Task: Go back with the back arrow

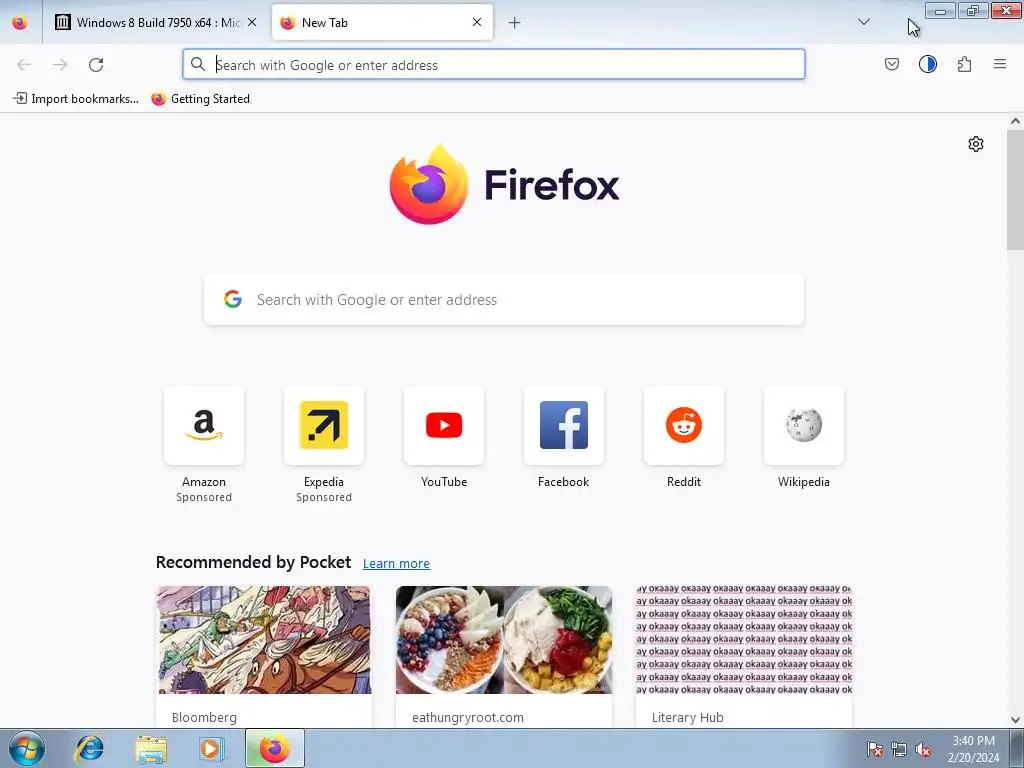Action: pos(24,65)
